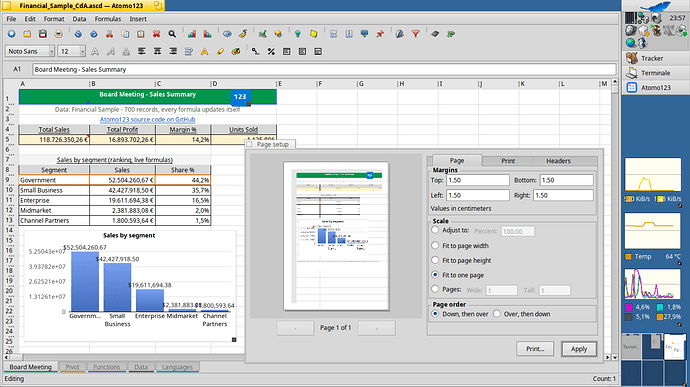Click the Right margin input field

[563, 195]
